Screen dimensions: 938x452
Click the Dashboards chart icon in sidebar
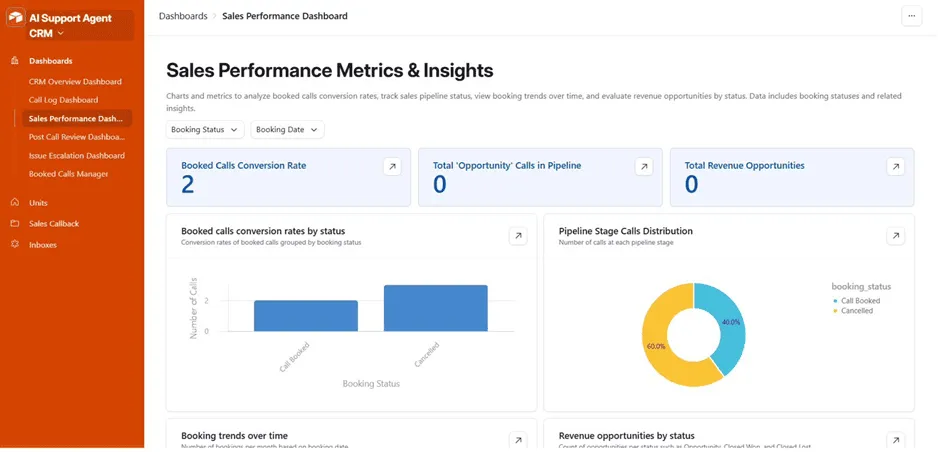click(15, 61)
